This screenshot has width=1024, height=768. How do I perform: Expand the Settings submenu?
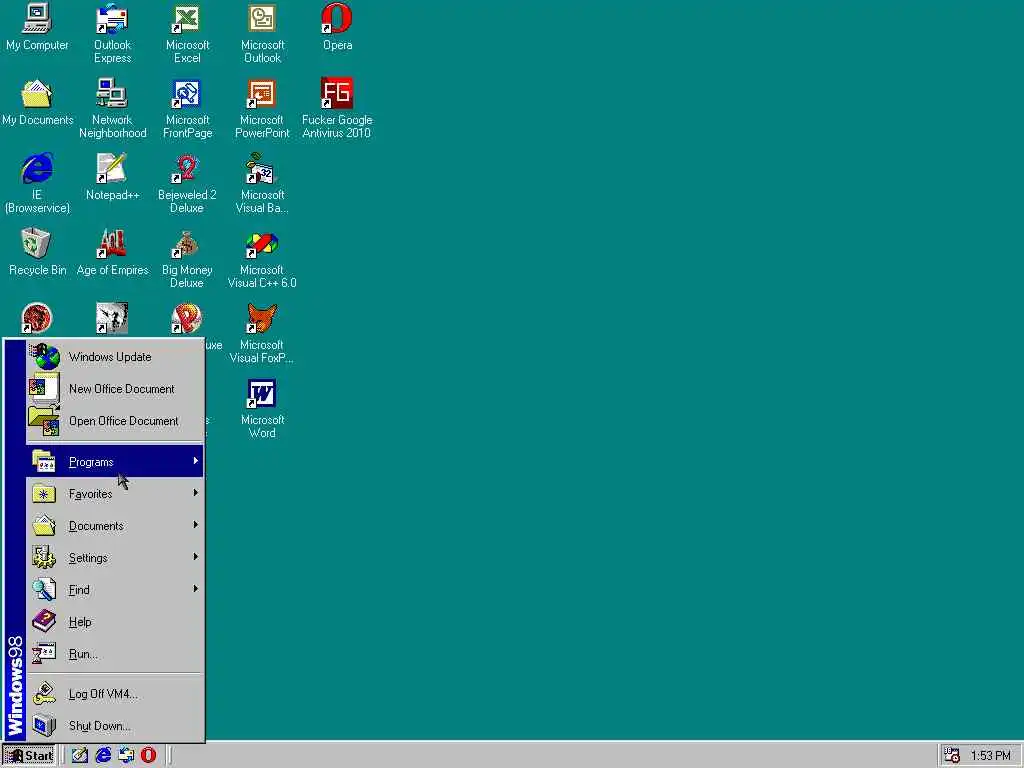[115, 558]
